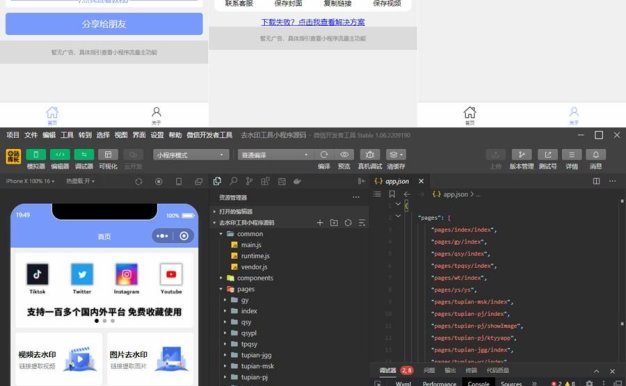Viewport: 626px width, 386px height.
Task: Toggle the green 编辑器 editor button
Action: tap(60, 154)
